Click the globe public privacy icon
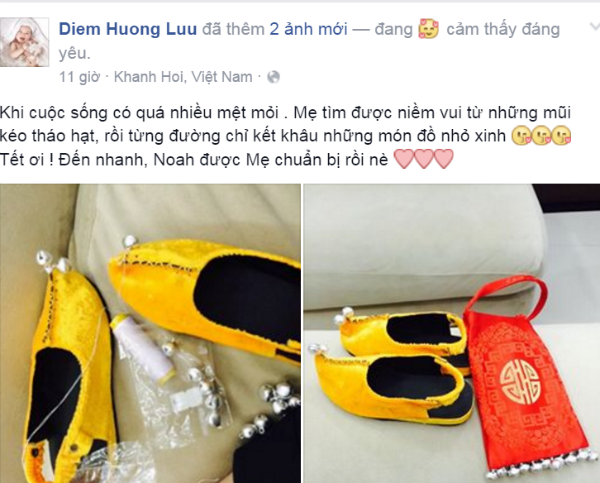This screenshot has width=600, height=483. tap(273, 77)
